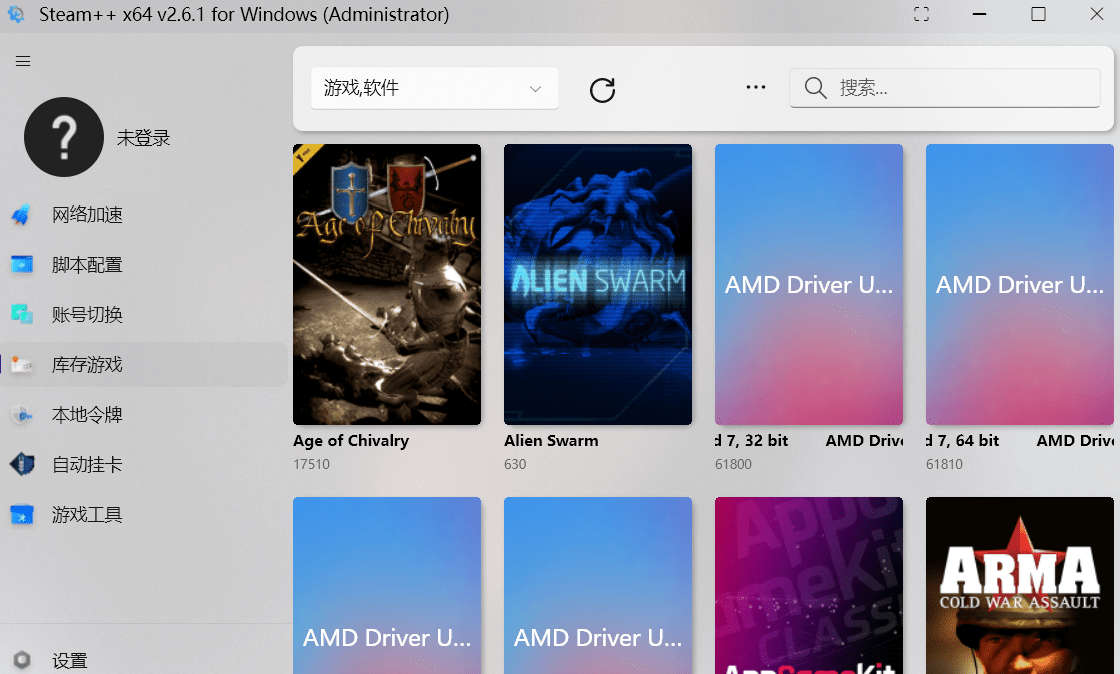Open the Age of Chivalry cover
This screenshot has width=1120, height=674.
click(x=386, y=284)
